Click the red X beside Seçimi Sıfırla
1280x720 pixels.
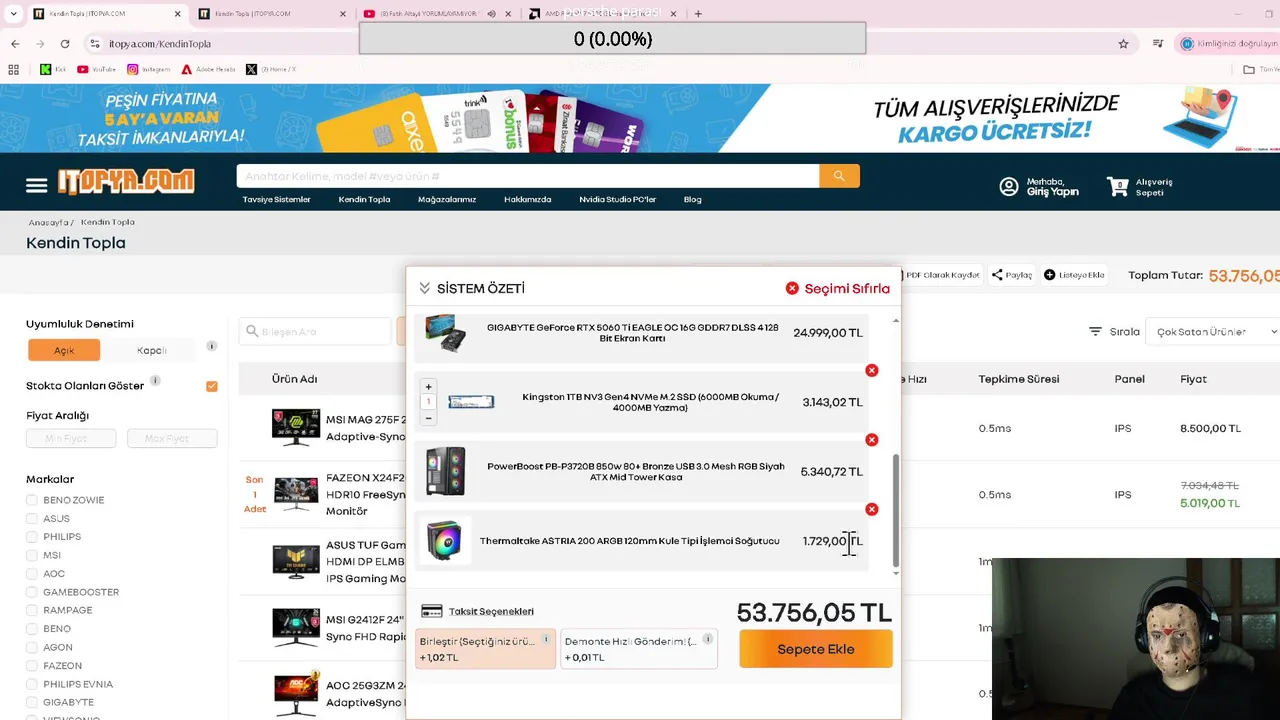pos(792,288)
